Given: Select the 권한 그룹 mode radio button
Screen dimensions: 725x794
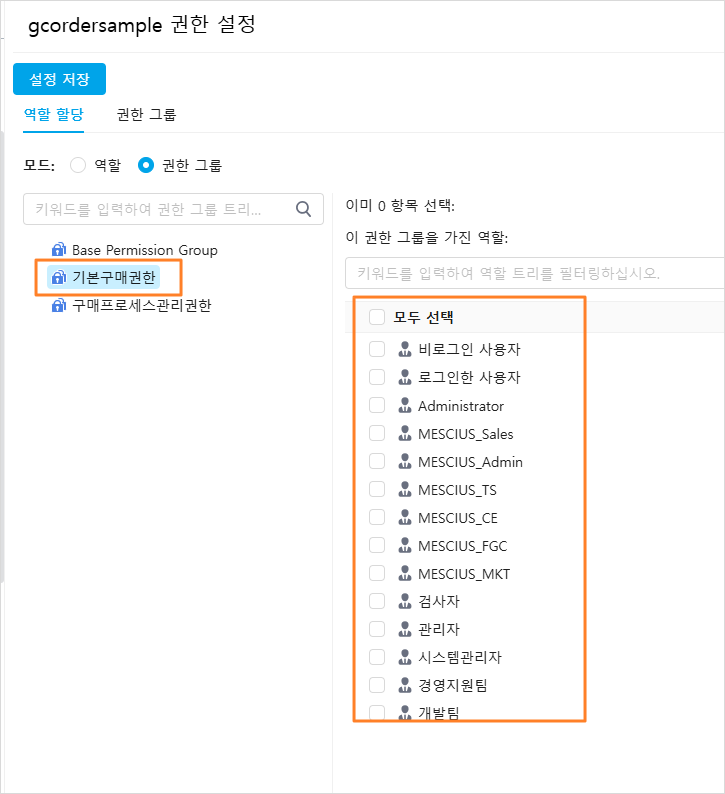Looking at the screenshot, I should 146,165.
